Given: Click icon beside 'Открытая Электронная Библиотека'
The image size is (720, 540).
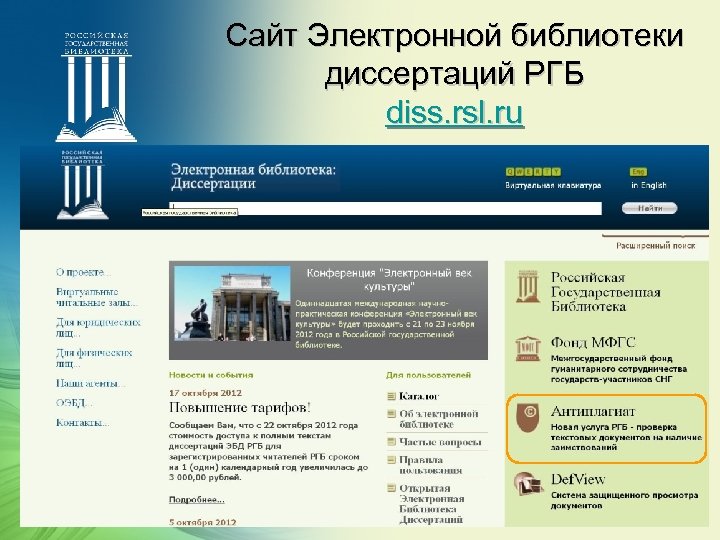Looking at the screenshot, I should click(391, 488).
